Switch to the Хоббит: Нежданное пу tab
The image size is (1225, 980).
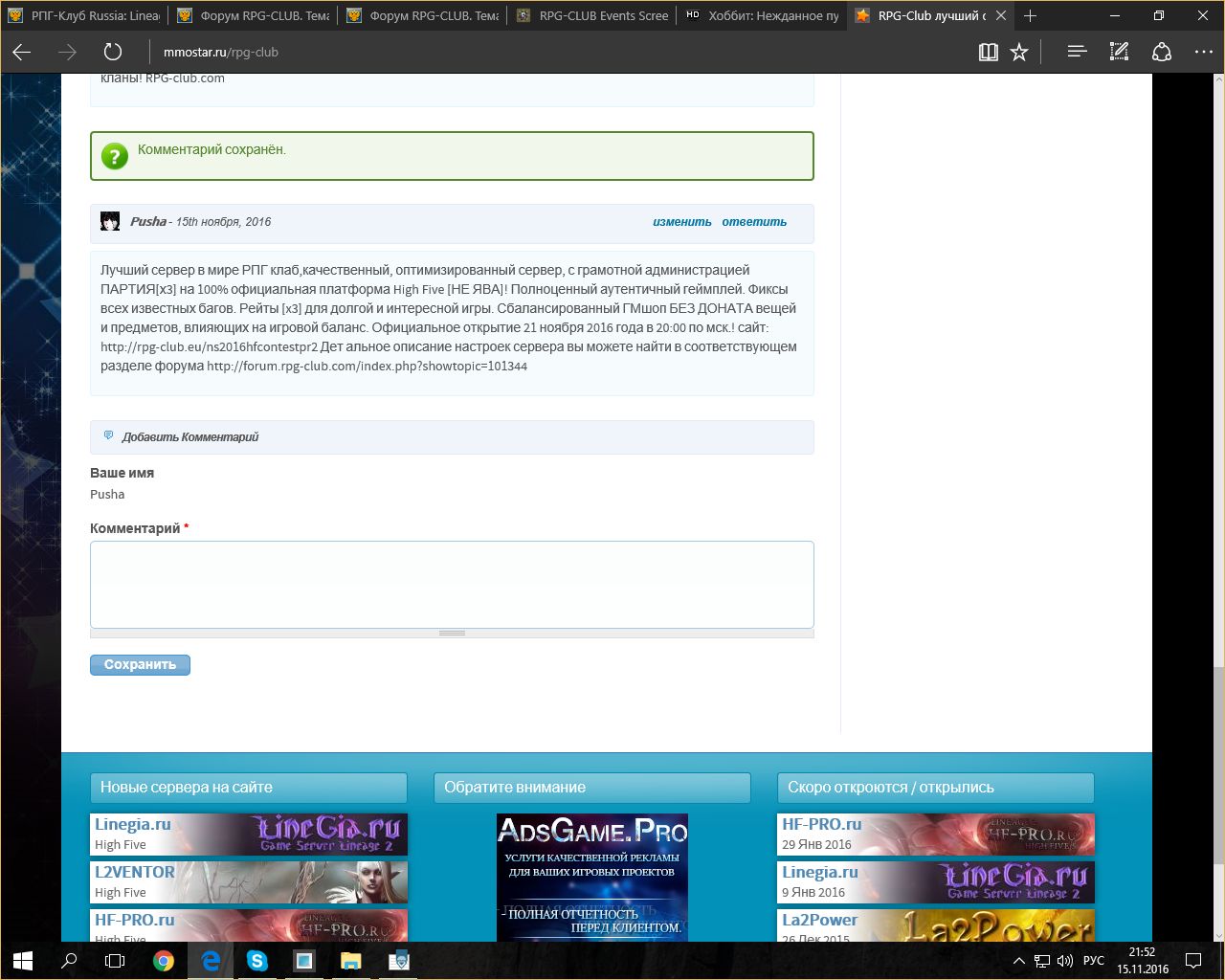click(763, 15)
